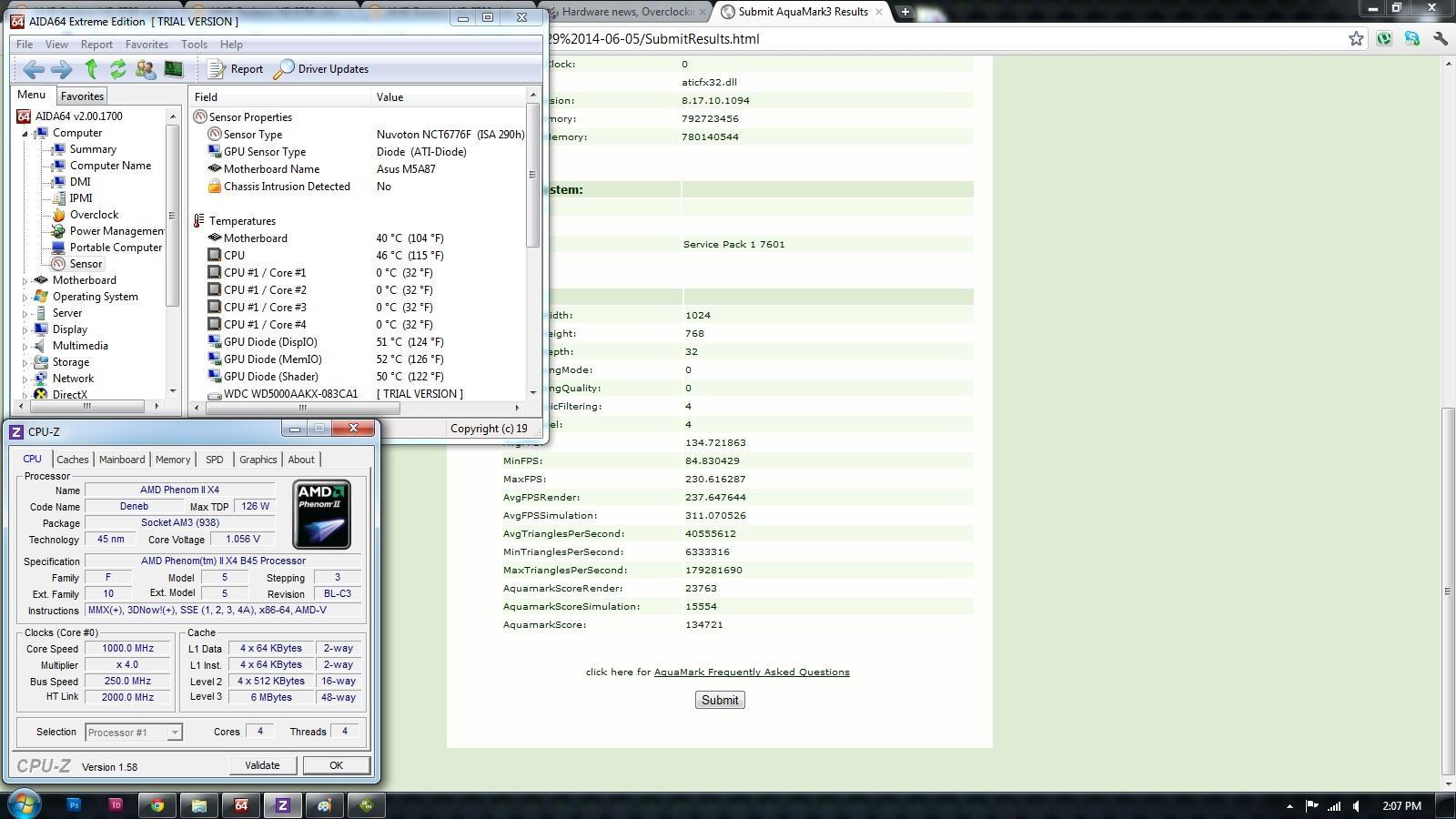Click the Sensor Properties gauge icon
The width and height of the screenshot is (1456, 819).
[x=200, y=117]
